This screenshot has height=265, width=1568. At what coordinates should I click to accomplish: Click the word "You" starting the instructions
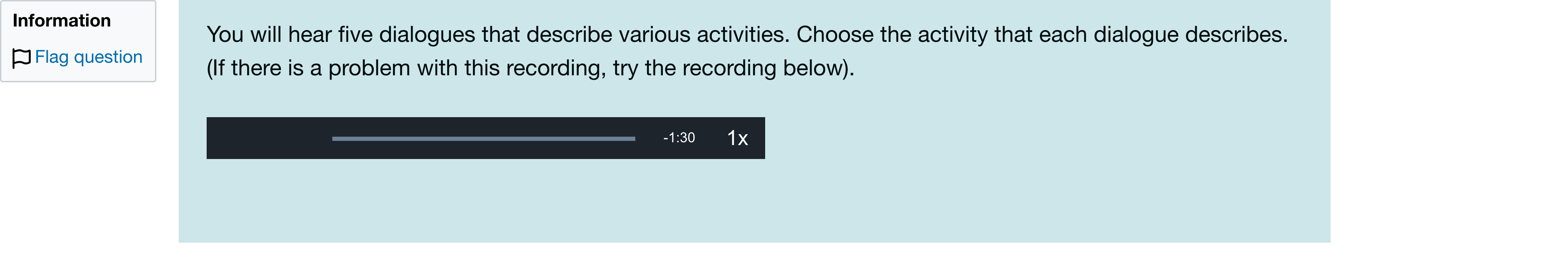[x=225, y=35]
